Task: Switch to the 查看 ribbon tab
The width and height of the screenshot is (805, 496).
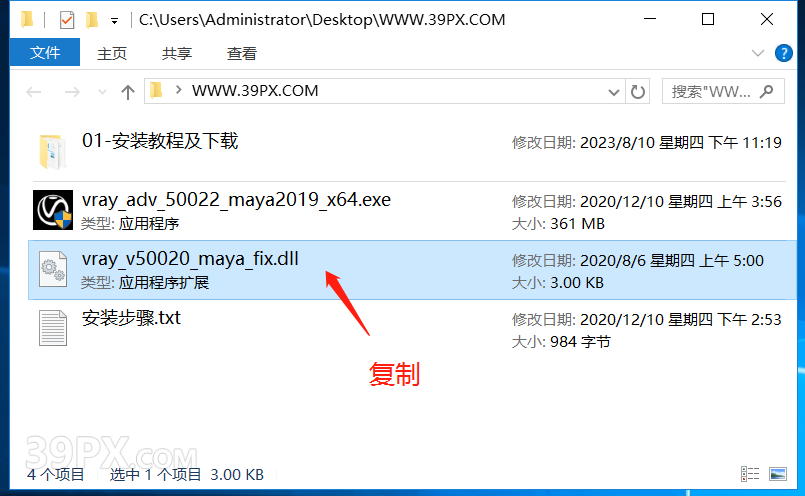Action: [242, 53]
